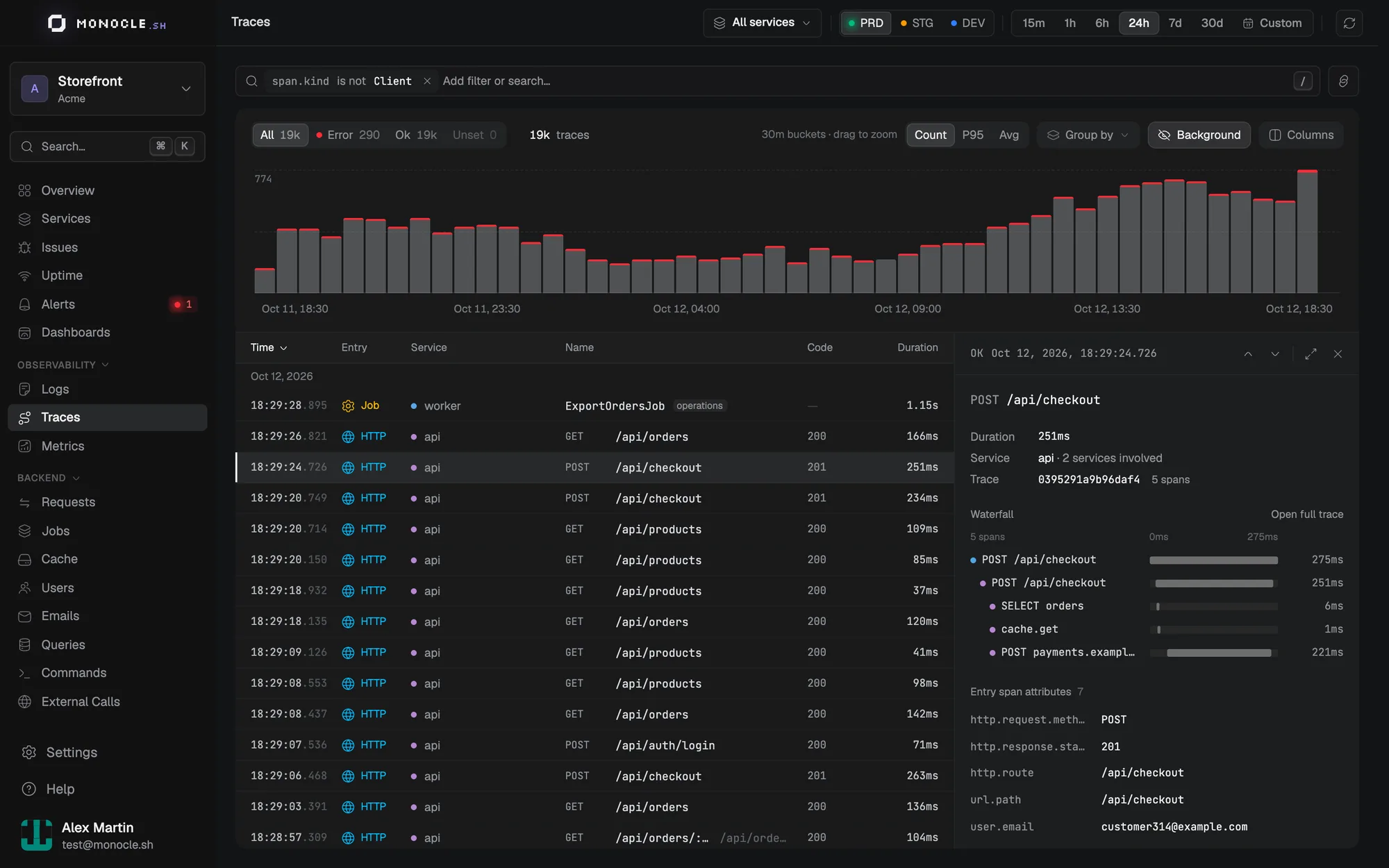The height and width of the screenshot is (868, 1389).
Task: Click the copy link icon beside search bar
Action: pyautogui.click(x=1343, y=81)
